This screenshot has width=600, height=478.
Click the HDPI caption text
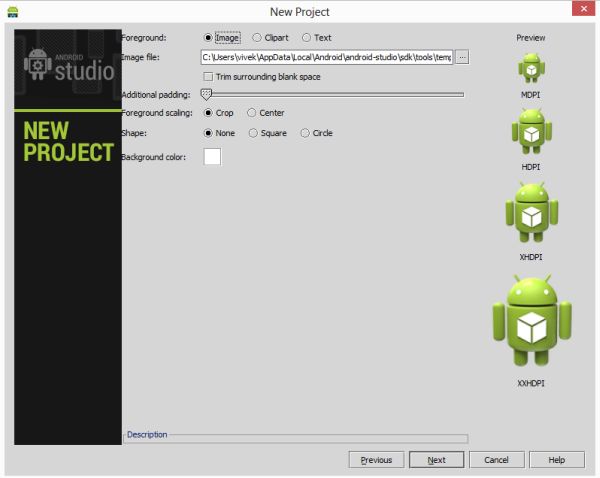(x=531, y=167)
